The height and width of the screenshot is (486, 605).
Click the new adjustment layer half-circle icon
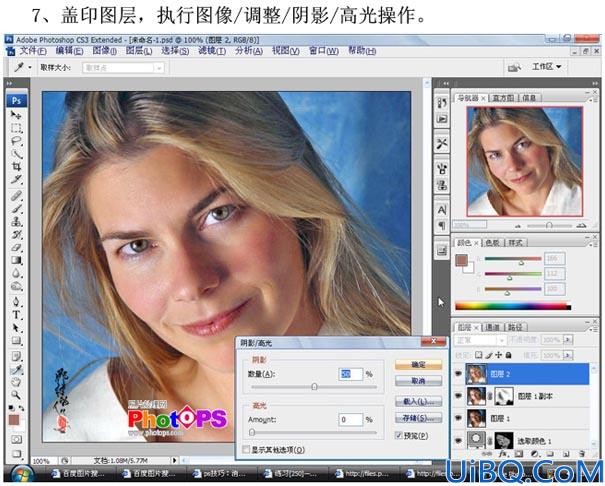(534, 454)
